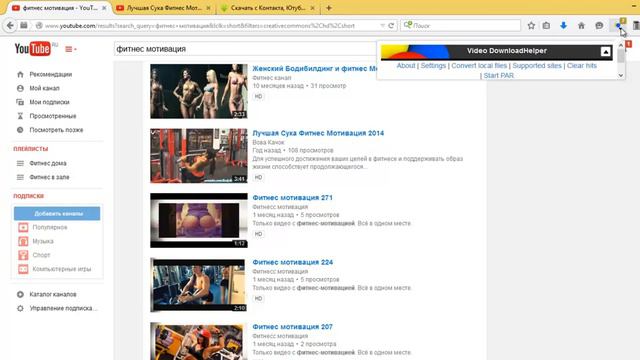Click the Фитнес мотивация 224 thumbnail
640x360 pixels.
pos(199,285)
